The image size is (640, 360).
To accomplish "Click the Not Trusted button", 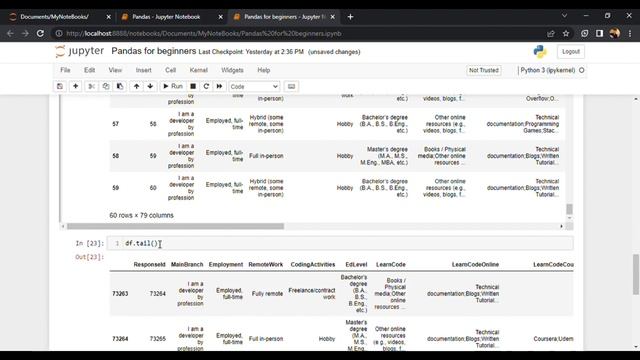I will point(484,70).
